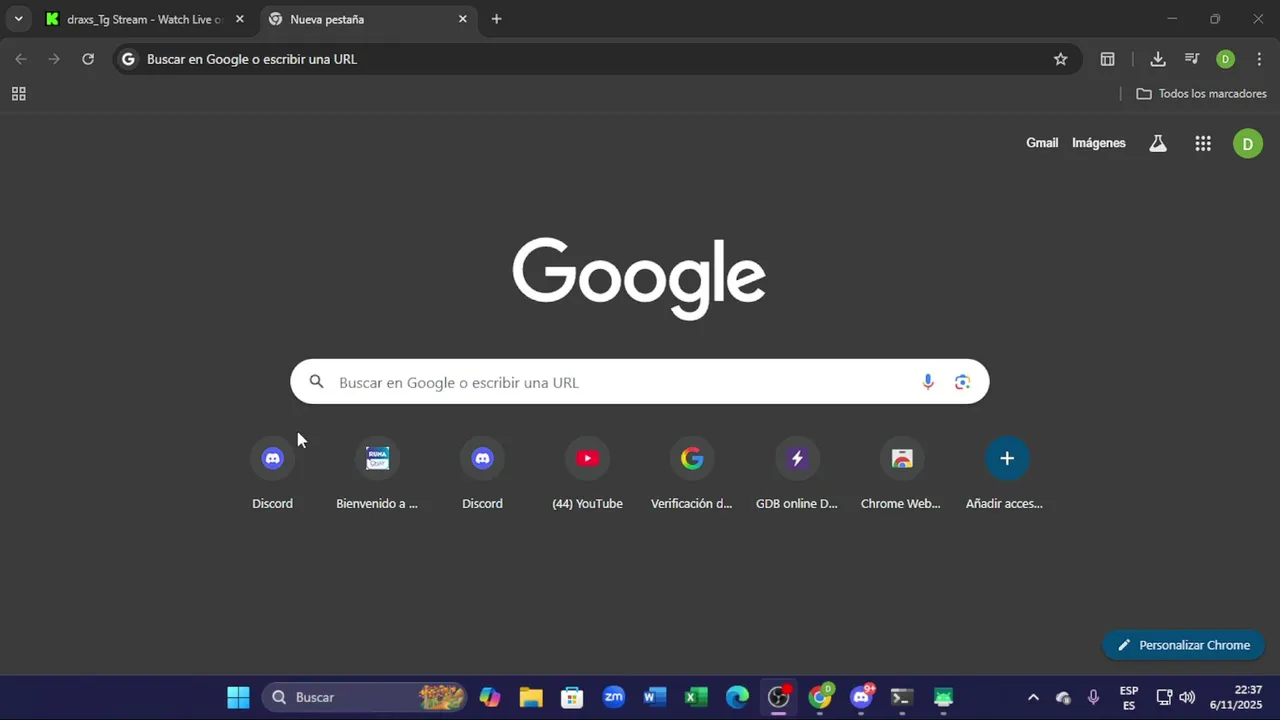Image resolution: width=1280 pixels, height=720 pixels.
Task: Open Word from the taskbar
Action: tap(655, 697)
